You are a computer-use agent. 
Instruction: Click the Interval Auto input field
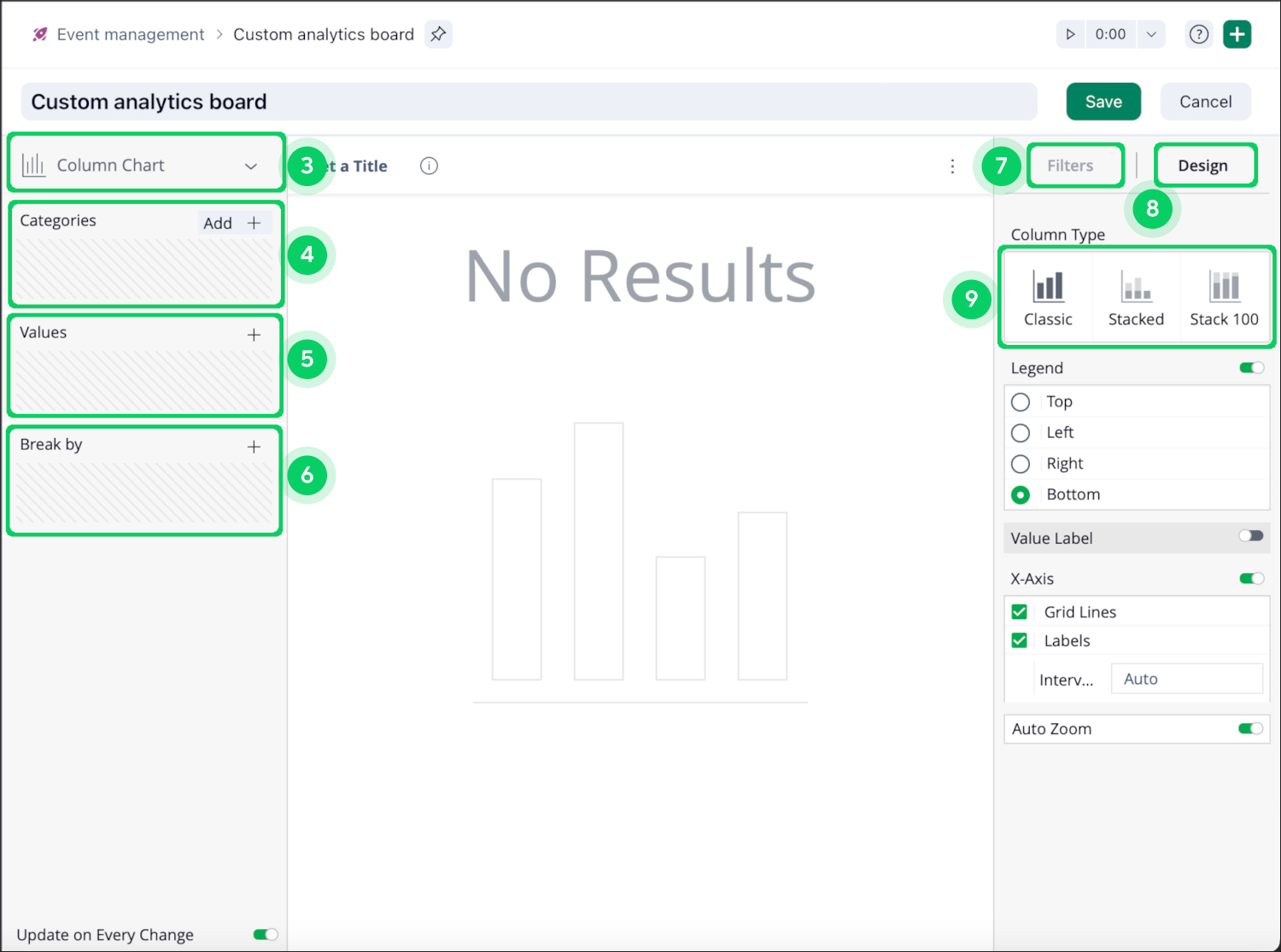(x=1187, y=679)
